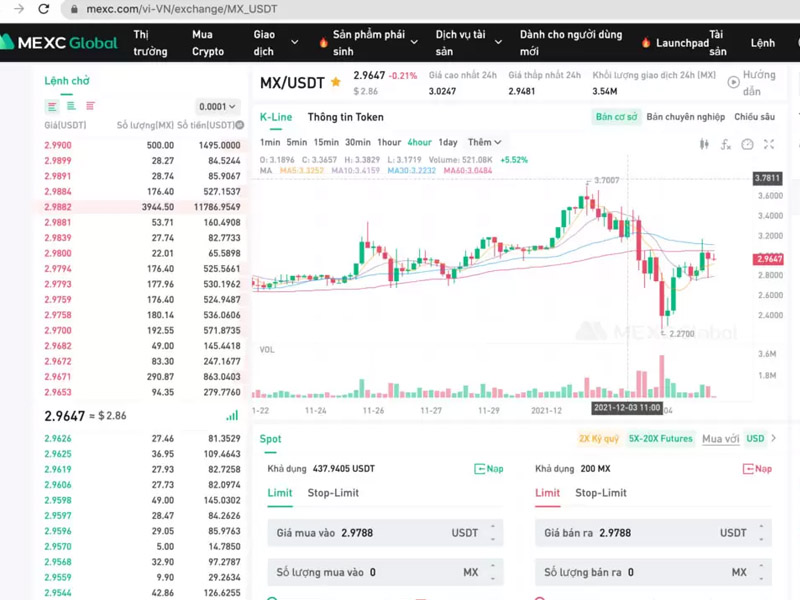Select the buy-side Stop-Limit tab
The height and width of the screenshot is (600, 800).
point(333,493)
